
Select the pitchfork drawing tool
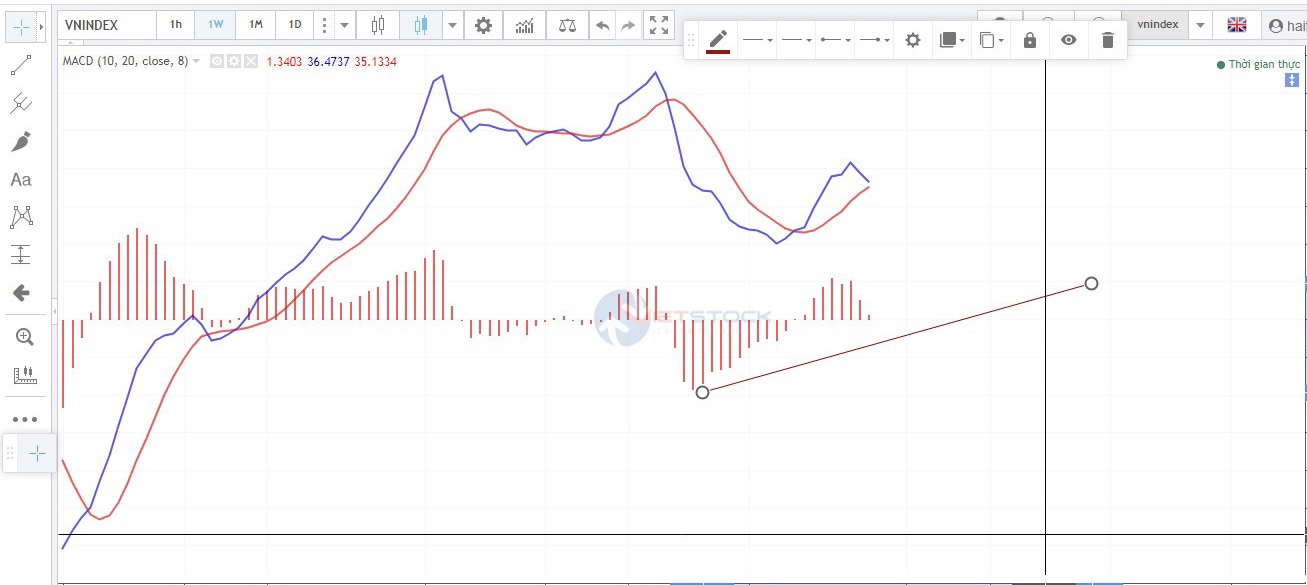pos(21,103)
